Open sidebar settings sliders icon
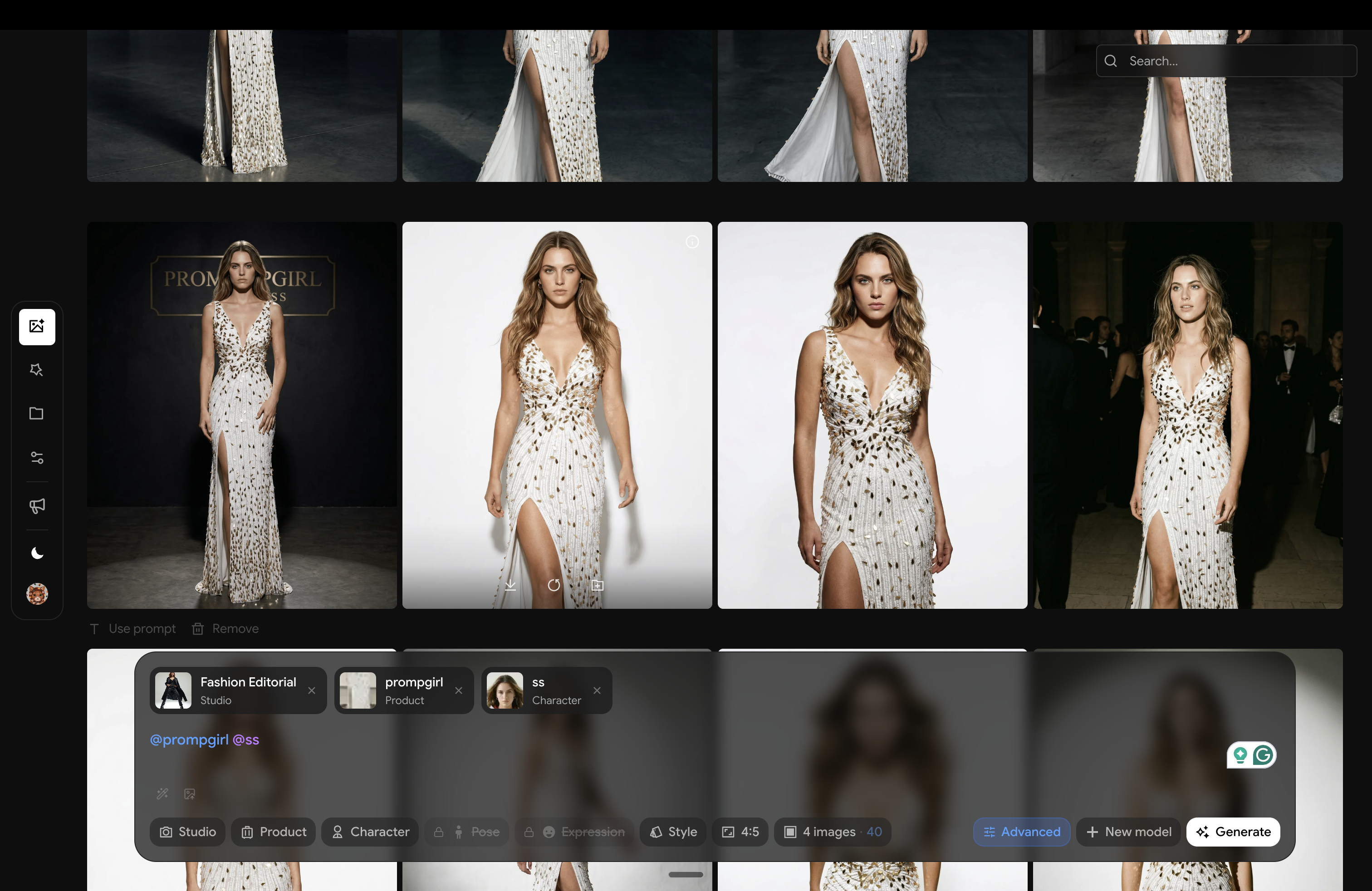Viewport: 1372px width, 891px height. coord(37,458)
